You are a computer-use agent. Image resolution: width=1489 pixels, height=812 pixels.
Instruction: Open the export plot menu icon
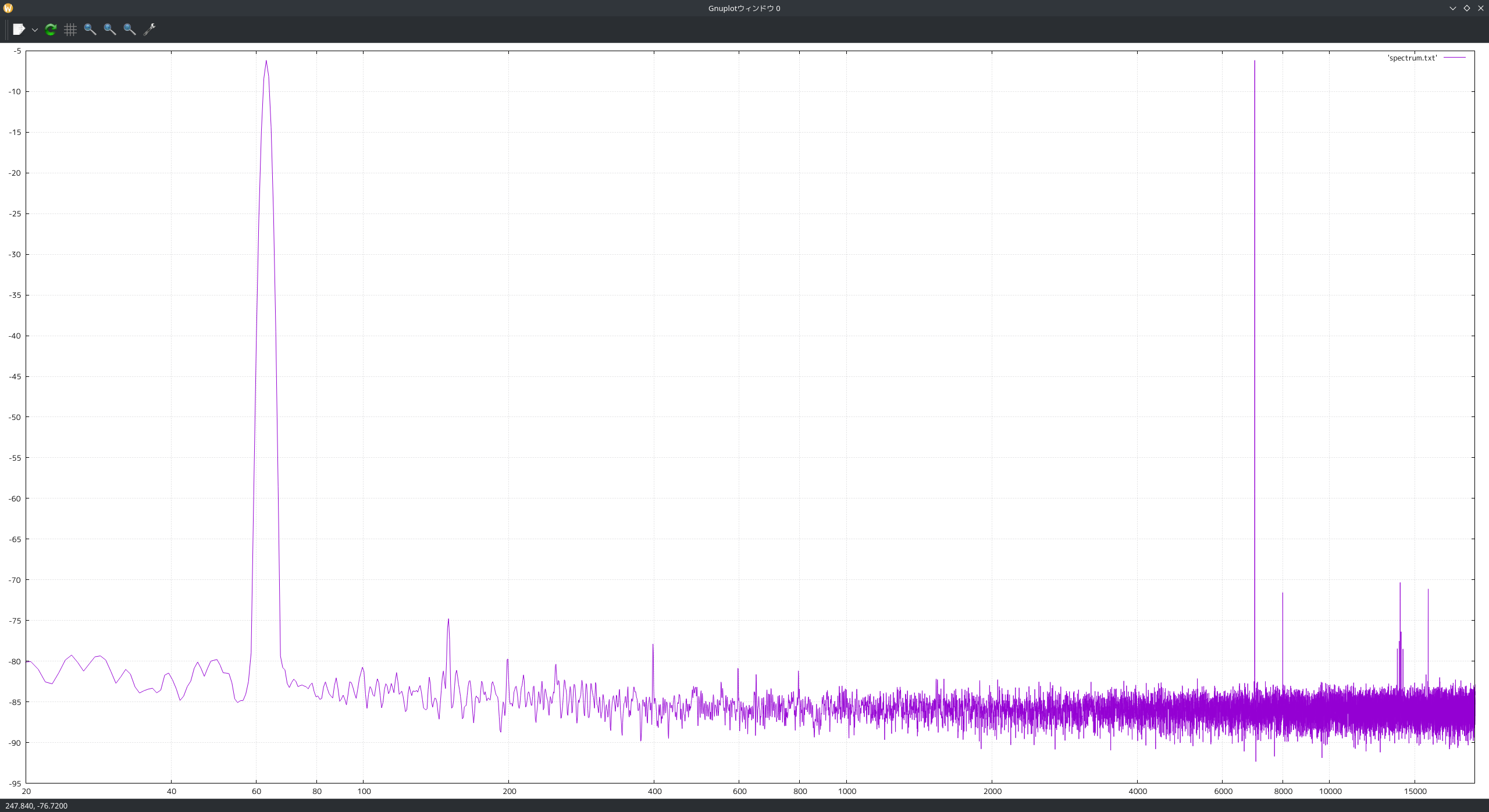click(x=19, y=29)
